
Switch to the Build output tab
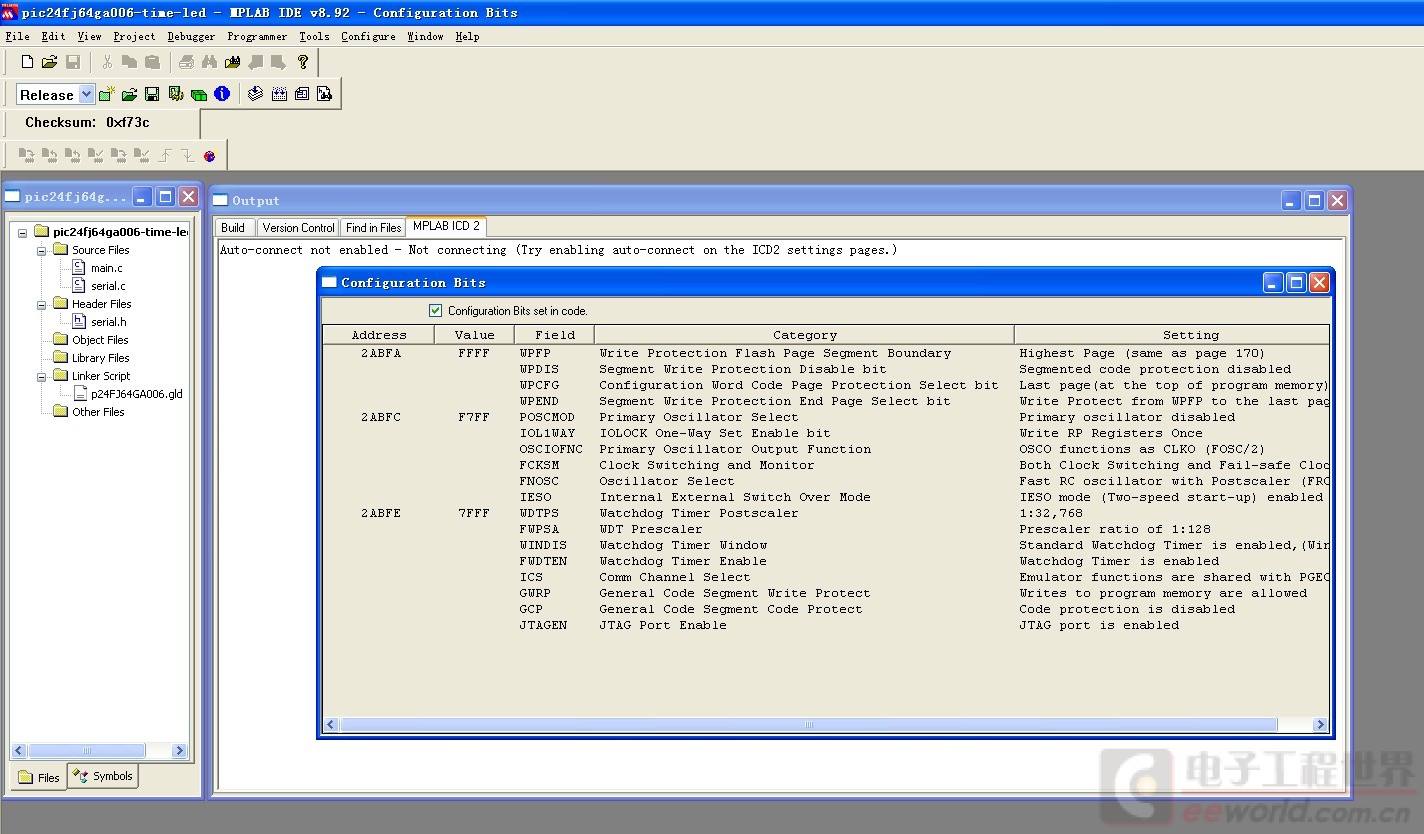point(233,228)
